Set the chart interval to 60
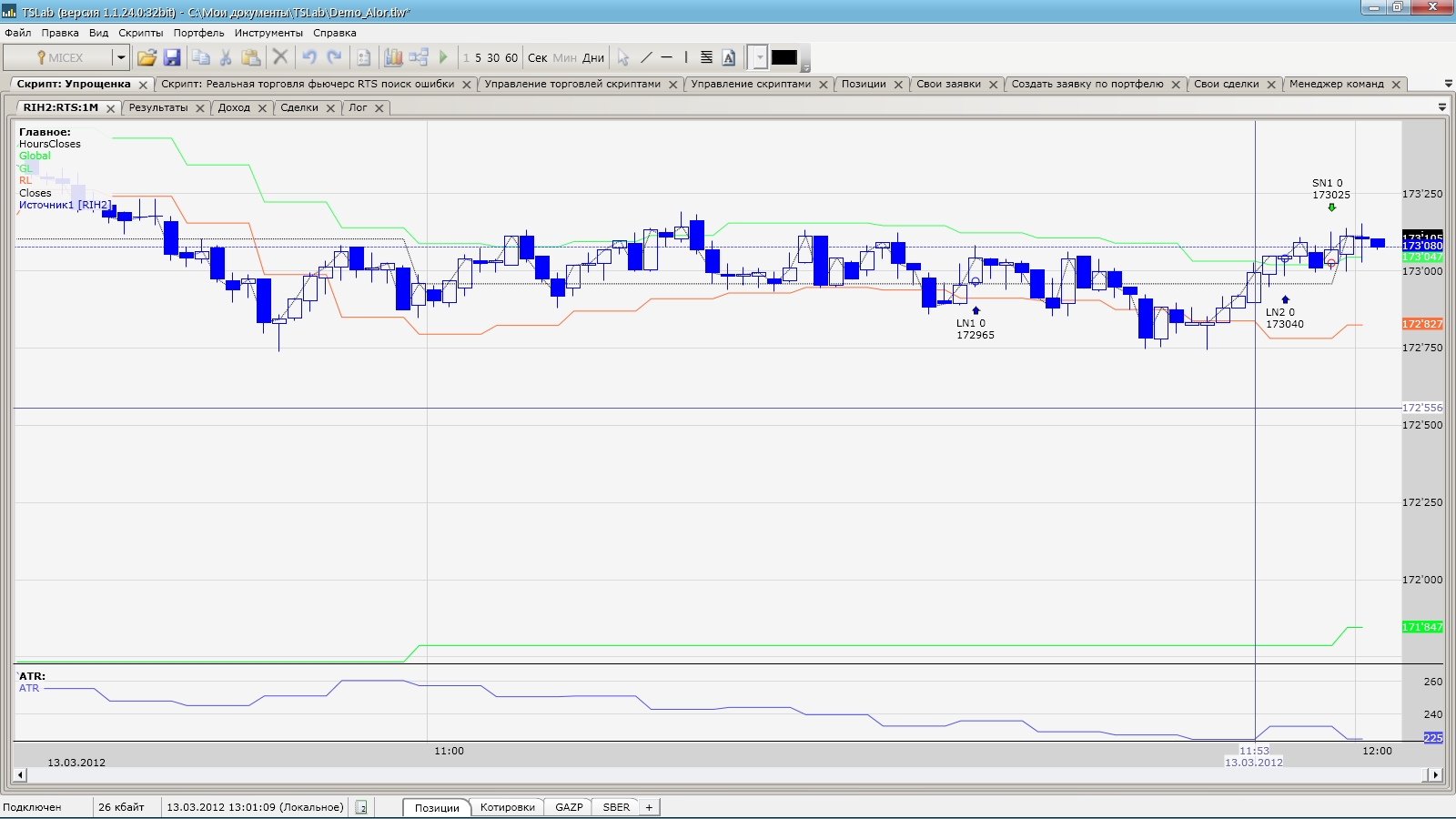1456x819 pixels. click(511, 57)
